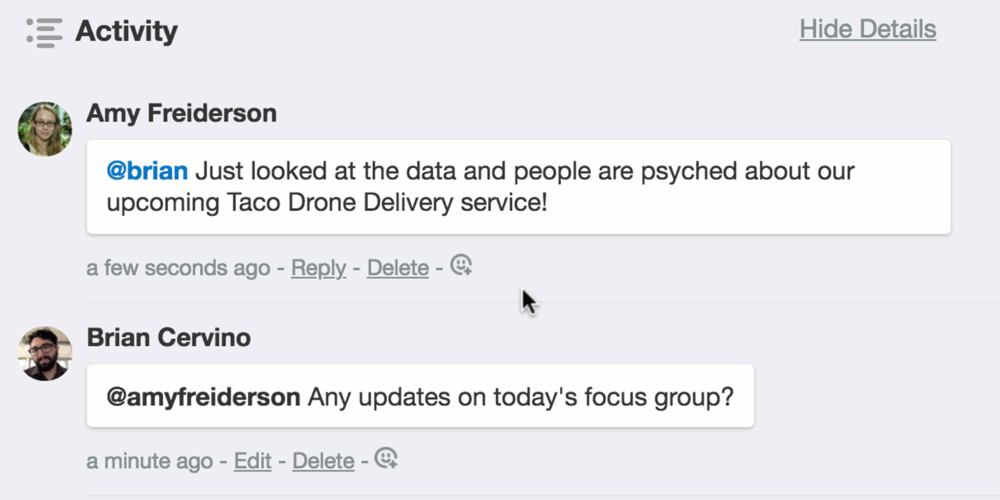Reply to Amy Freiderson's comment
The image size is (1000, 500).
318,268
